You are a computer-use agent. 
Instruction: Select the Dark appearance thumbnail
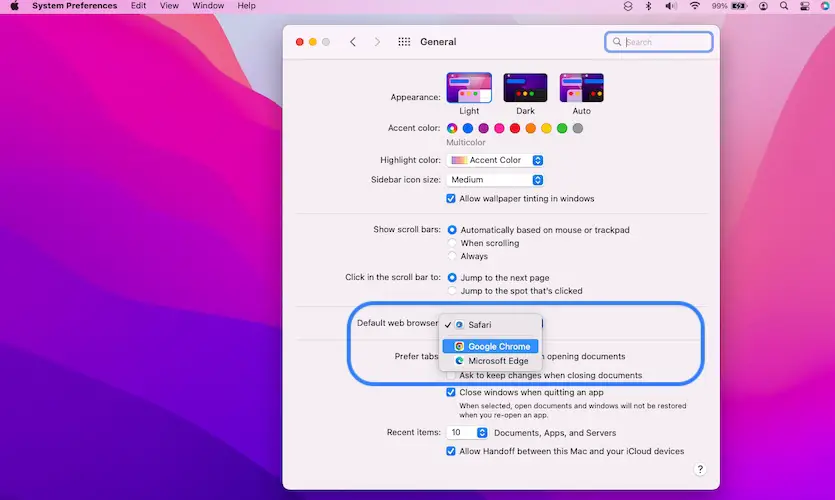[525, 88]
